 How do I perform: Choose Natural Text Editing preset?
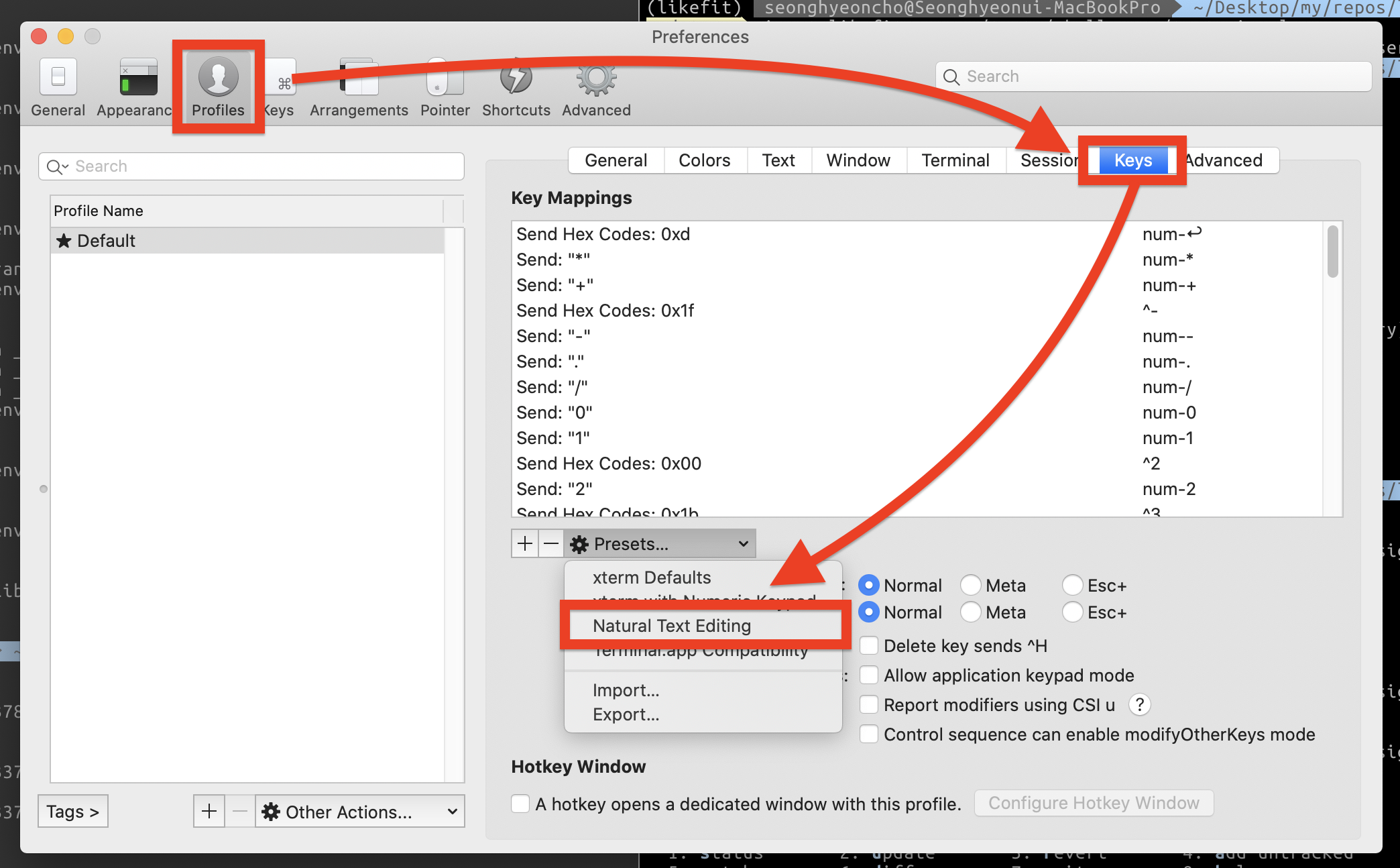click(672, 626)
